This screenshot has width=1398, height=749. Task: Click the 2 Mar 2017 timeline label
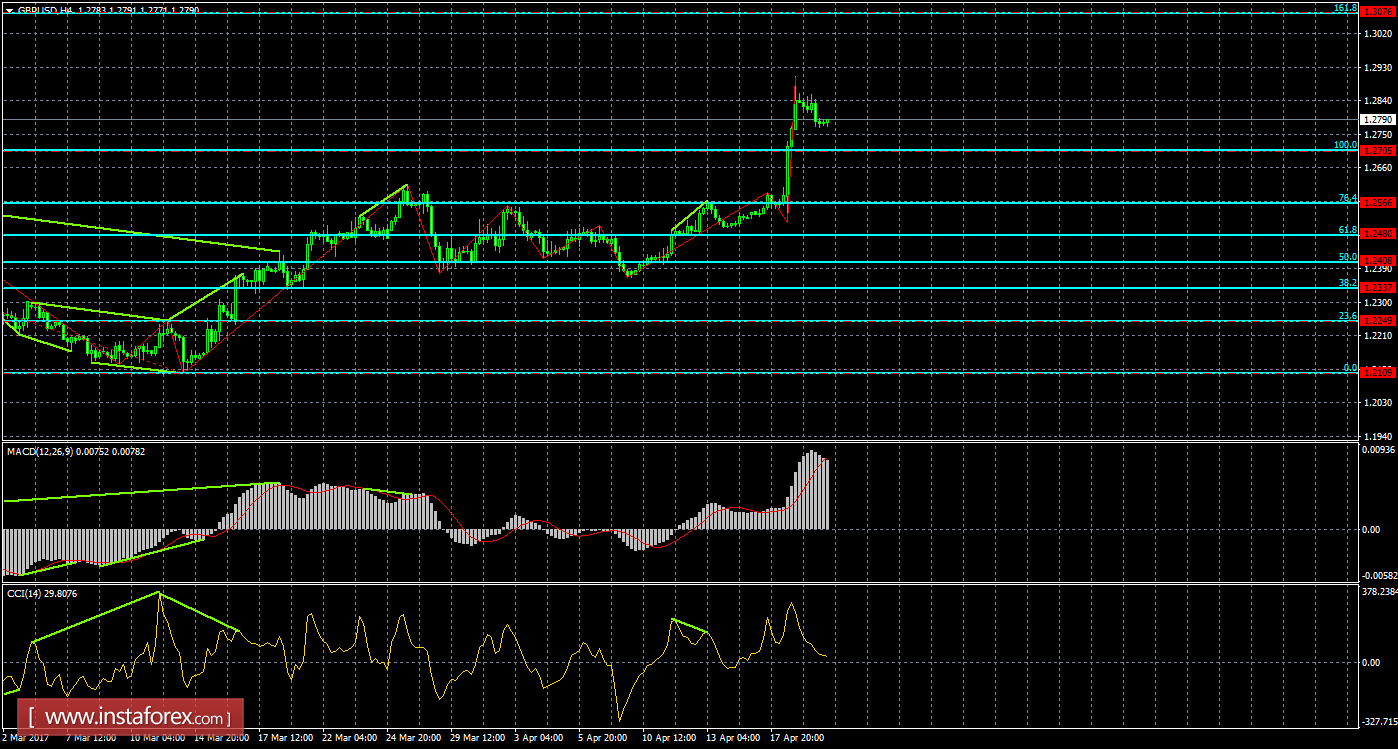click(22, 737)
